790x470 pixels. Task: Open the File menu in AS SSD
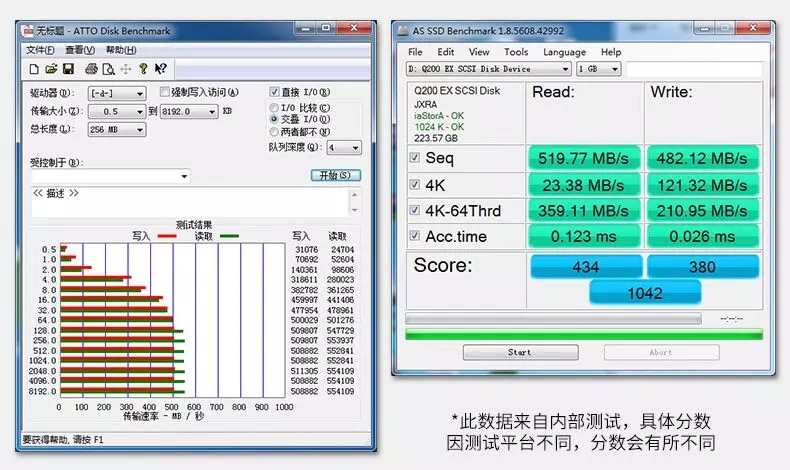coord(415,52)
